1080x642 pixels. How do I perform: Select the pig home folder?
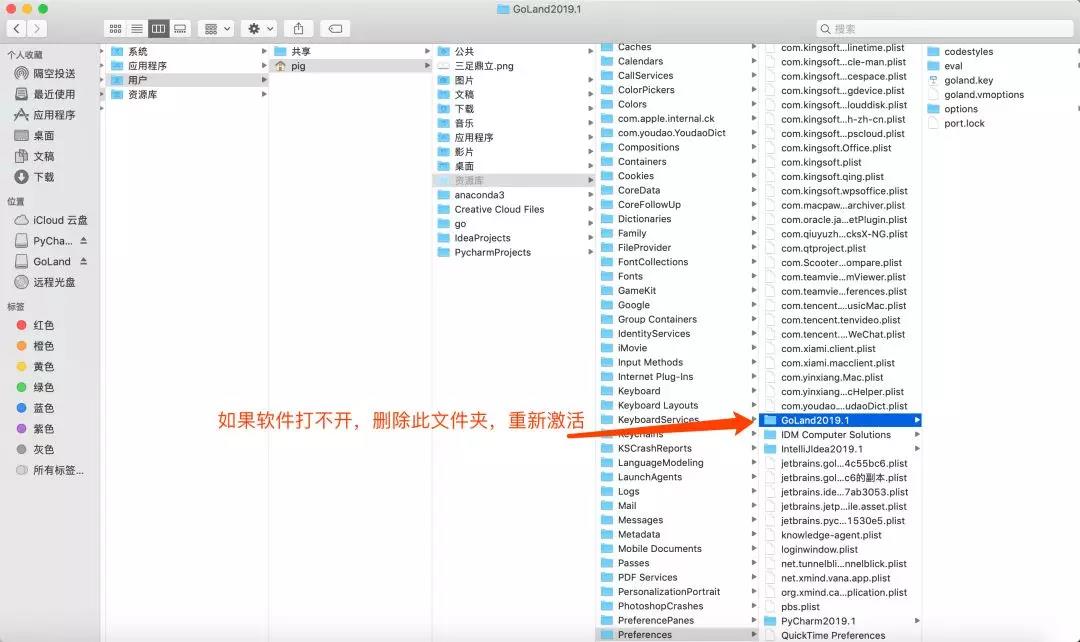[x=298, y=66]
